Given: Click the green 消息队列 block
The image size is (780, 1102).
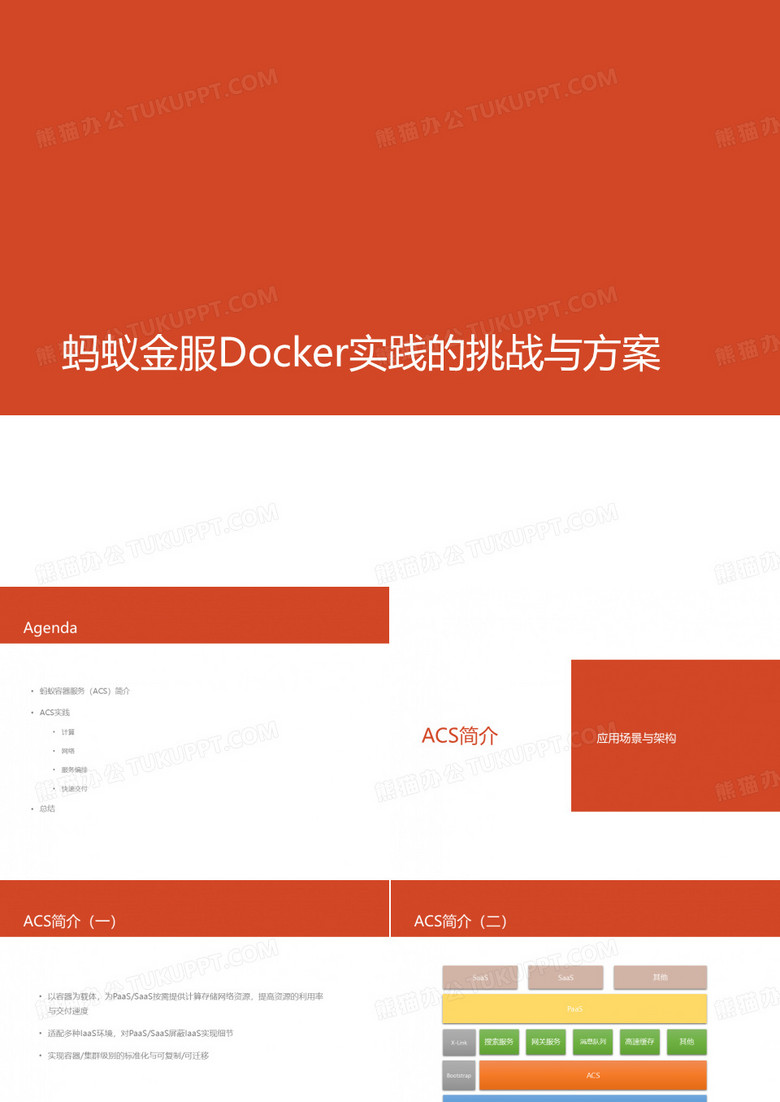Looking at the screenshot, I should 593,1042.
